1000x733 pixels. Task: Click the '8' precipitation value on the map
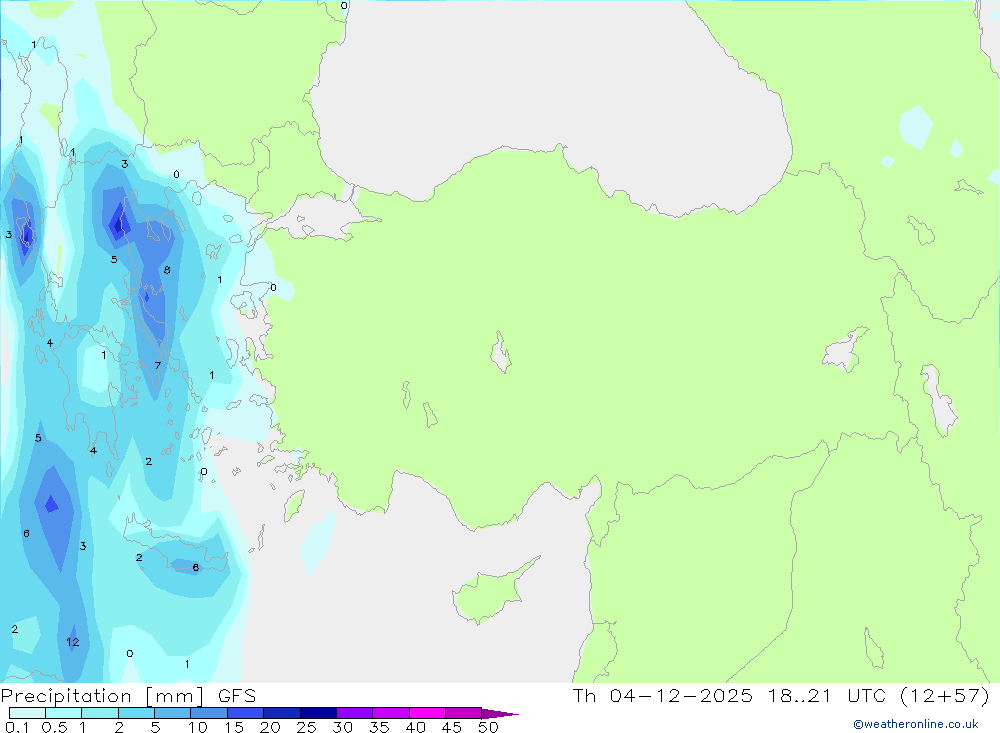pyautogui.click(x=167, y=270)
